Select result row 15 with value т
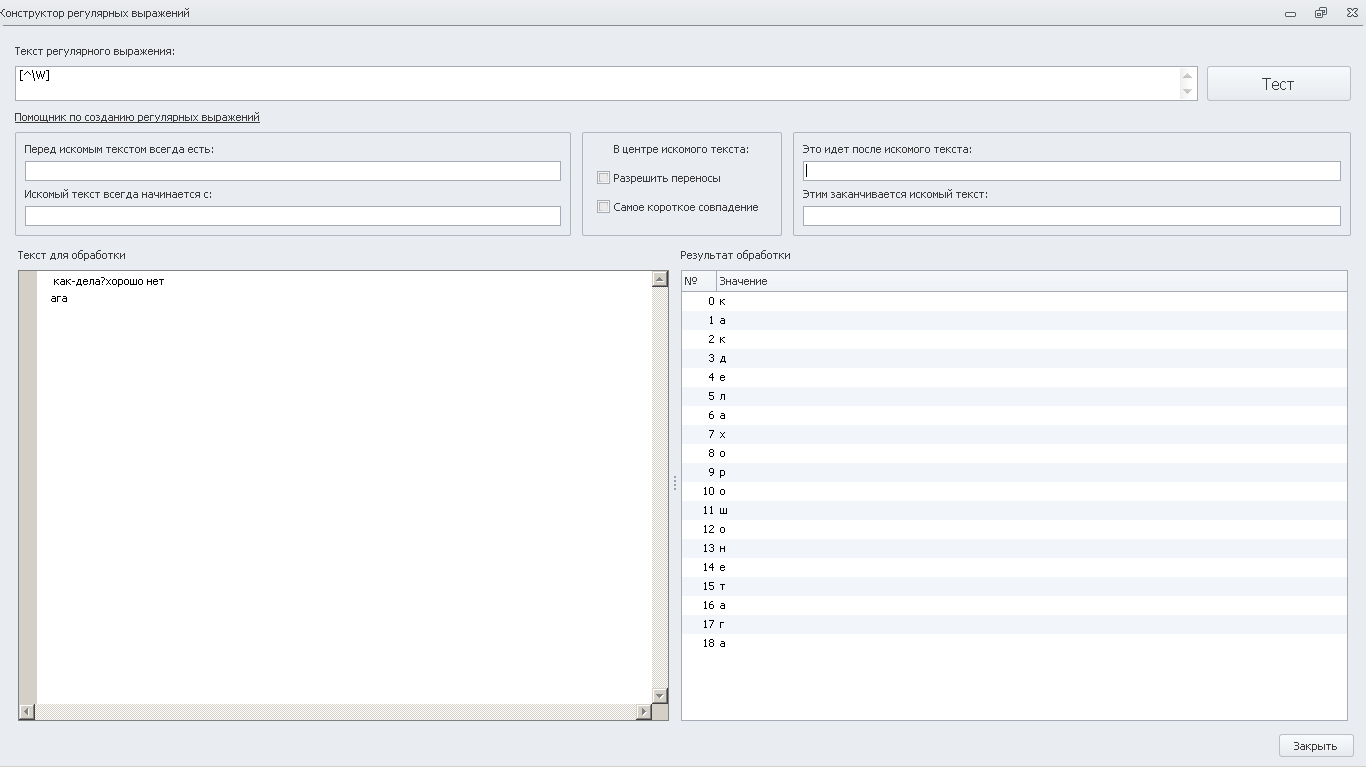Viewport: 1366px width, 768px height. click(x=1014, y=586)
